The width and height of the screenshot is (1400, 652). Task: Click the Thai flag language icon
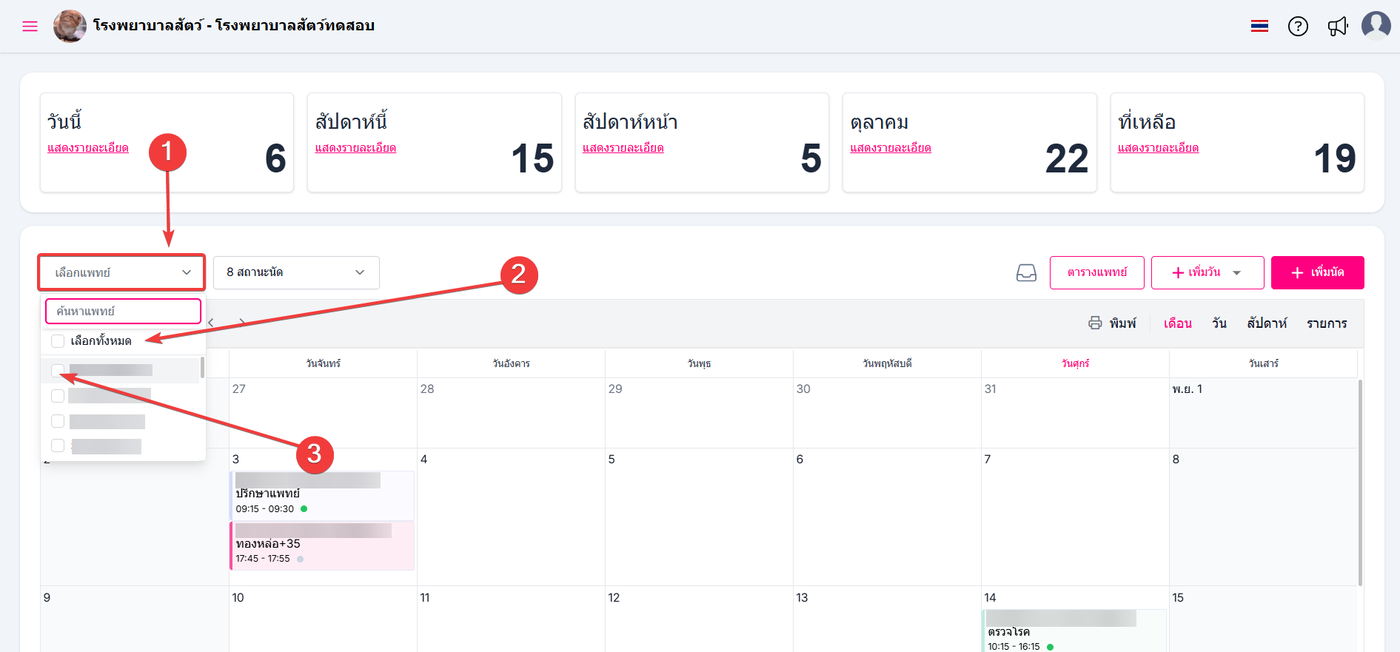(1259, 26)
